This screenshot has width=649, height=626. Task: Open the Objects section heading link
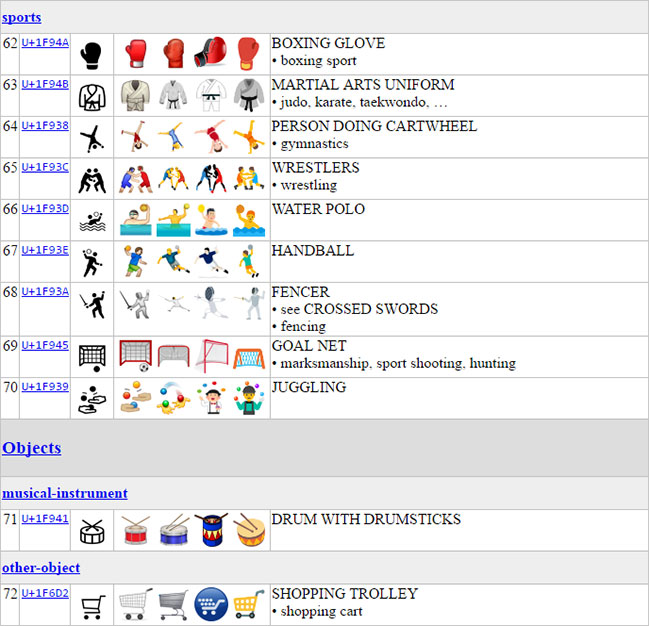(x=32, y=448)
